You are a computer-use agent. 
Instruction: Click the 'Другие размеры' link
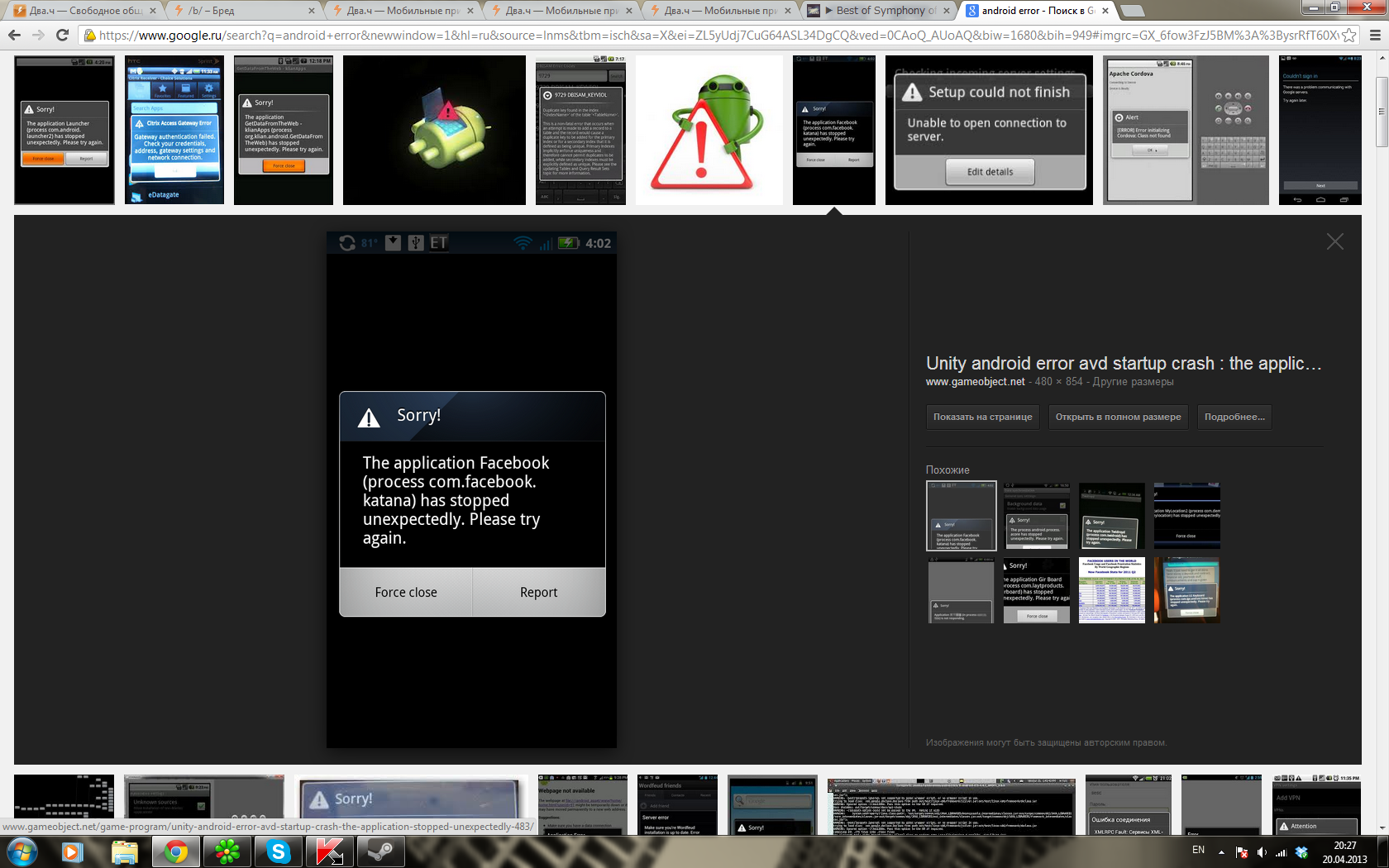click(x=1133, y=382)
